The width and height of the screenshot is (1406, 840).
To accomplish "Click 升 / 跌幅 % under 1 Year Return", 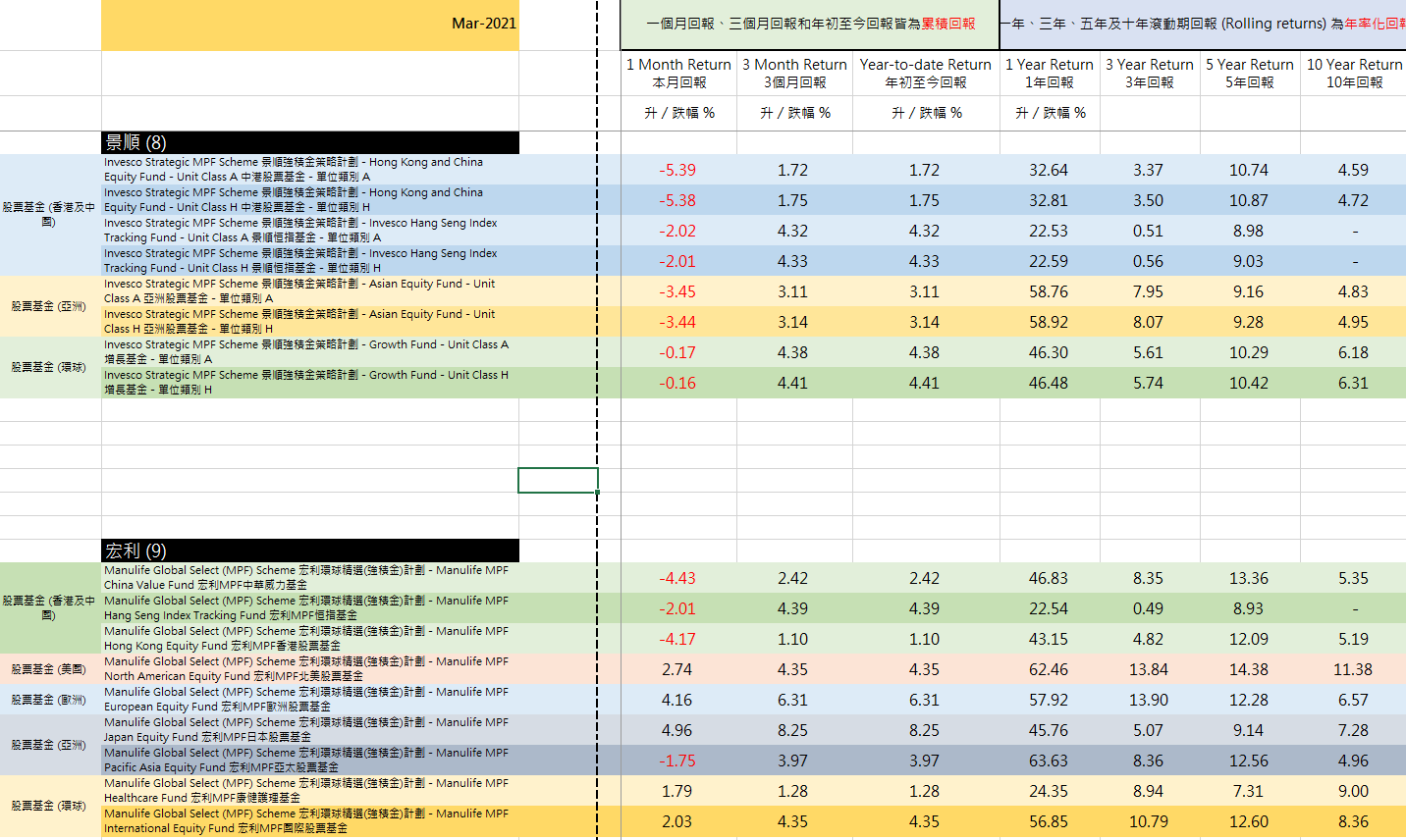I will (1050, 113).
